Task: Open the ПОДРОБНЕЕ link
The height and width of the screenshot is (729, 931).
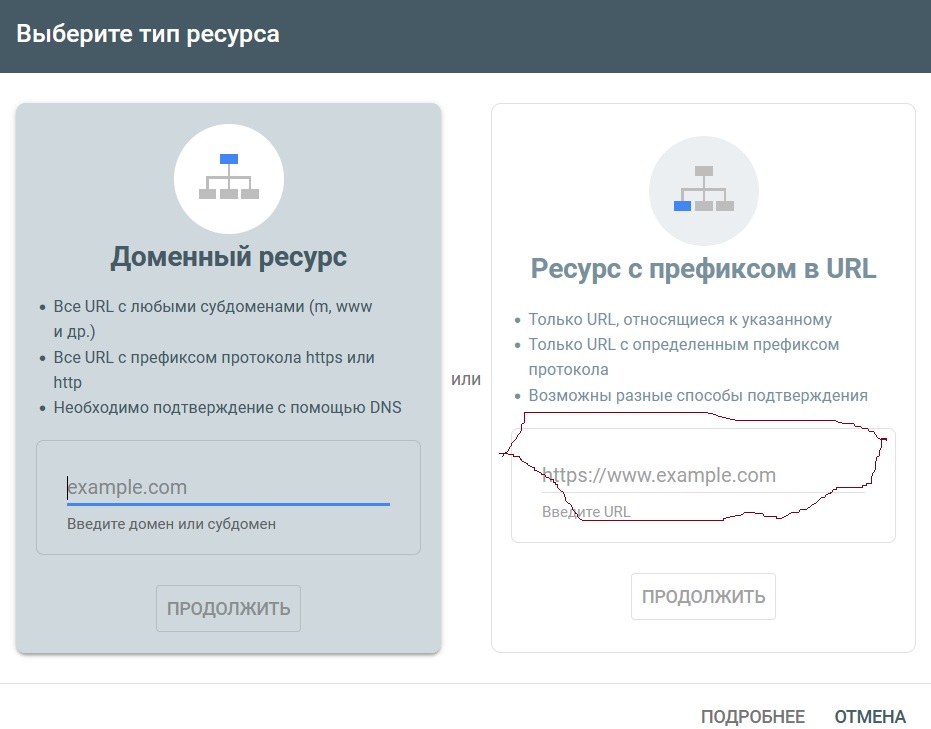Action: pyautogui.click(x=752, y=717)
